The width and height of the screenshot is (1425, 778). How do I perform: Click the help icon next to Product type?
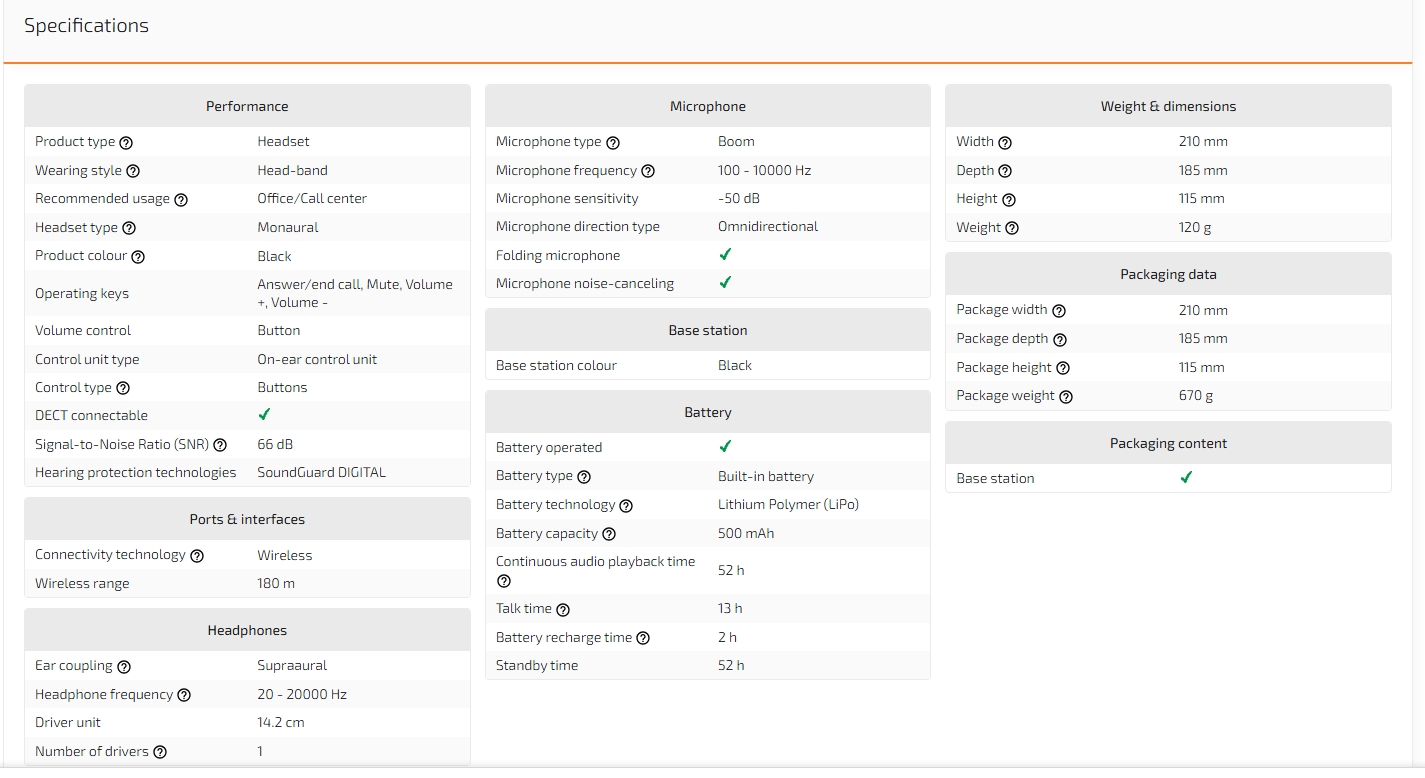126,143
